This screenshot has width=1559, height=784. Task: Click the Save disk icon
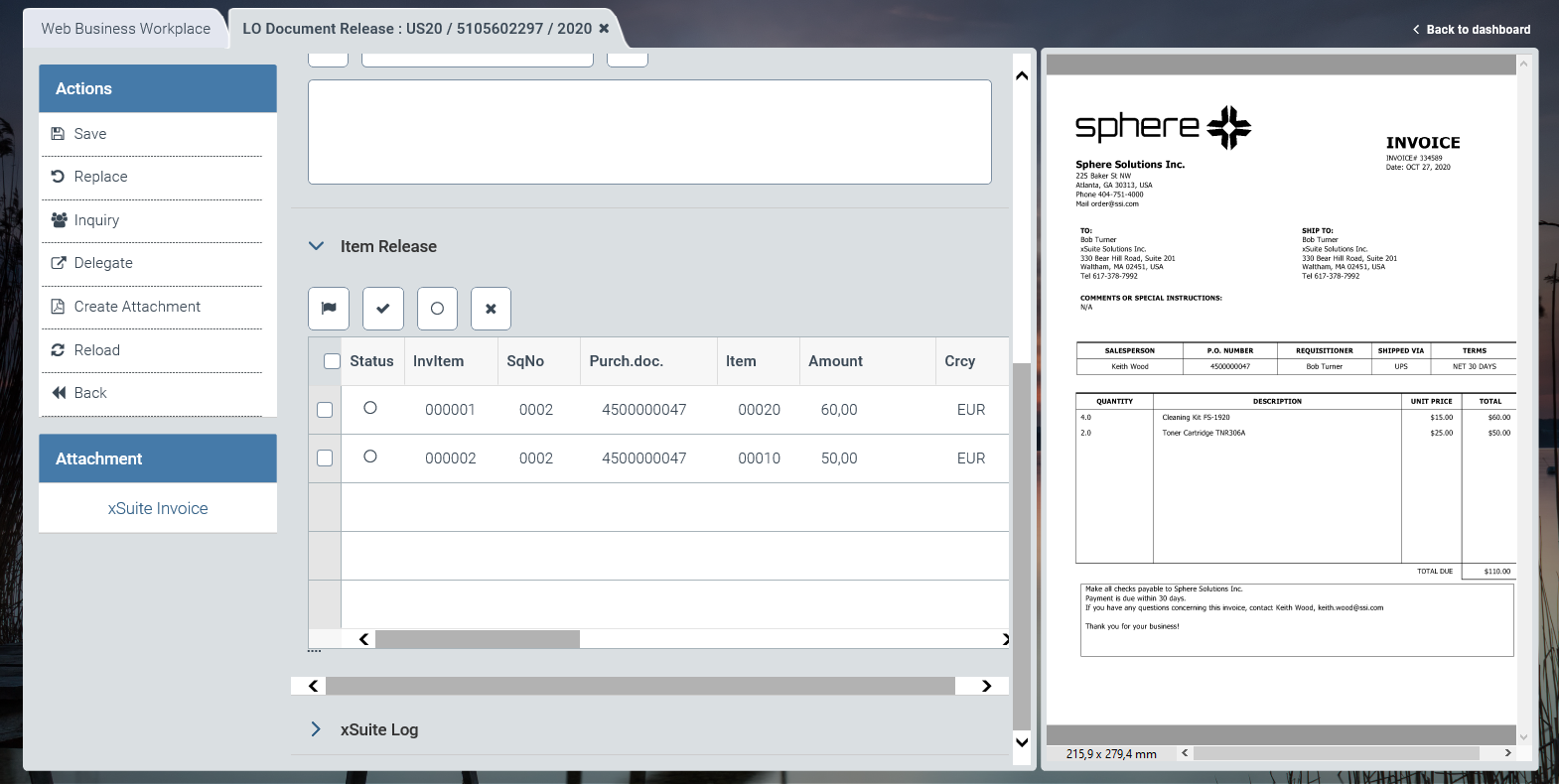(59, 134)
